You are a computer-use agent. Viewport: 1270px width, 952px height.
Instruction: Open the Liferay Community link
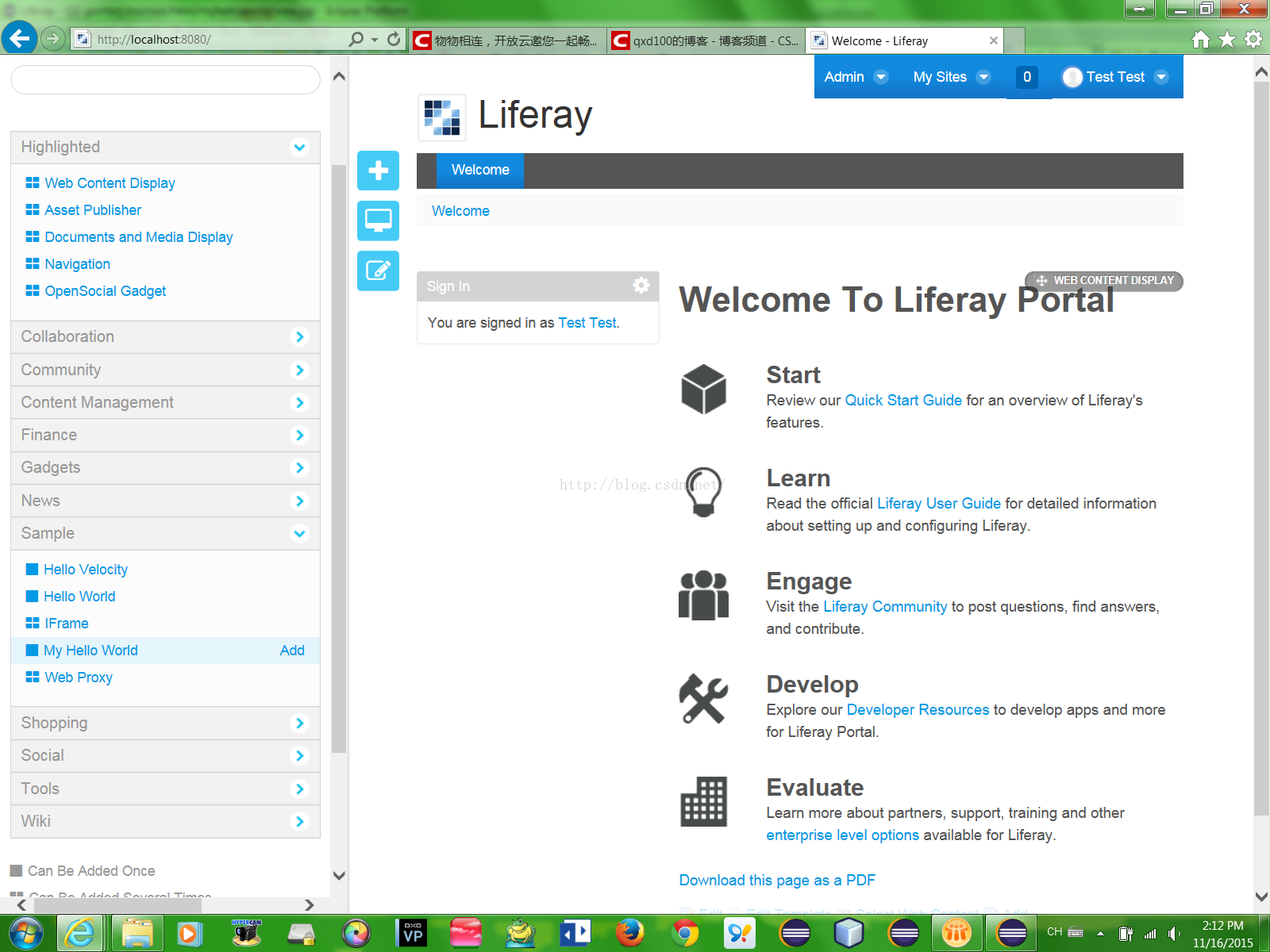click(885, 607)
